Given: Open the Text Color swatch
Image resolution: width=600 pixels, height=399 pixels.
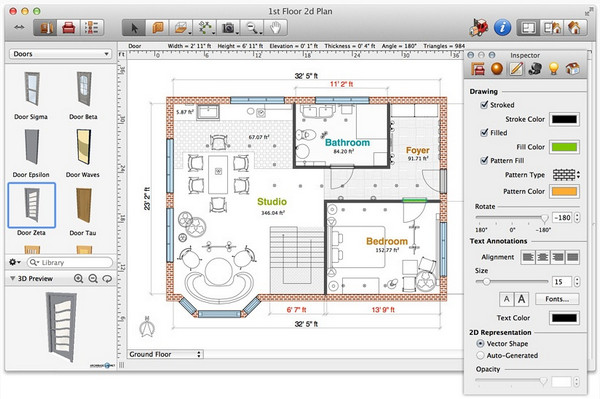Looking at the screenshot, I should point(564,318).
